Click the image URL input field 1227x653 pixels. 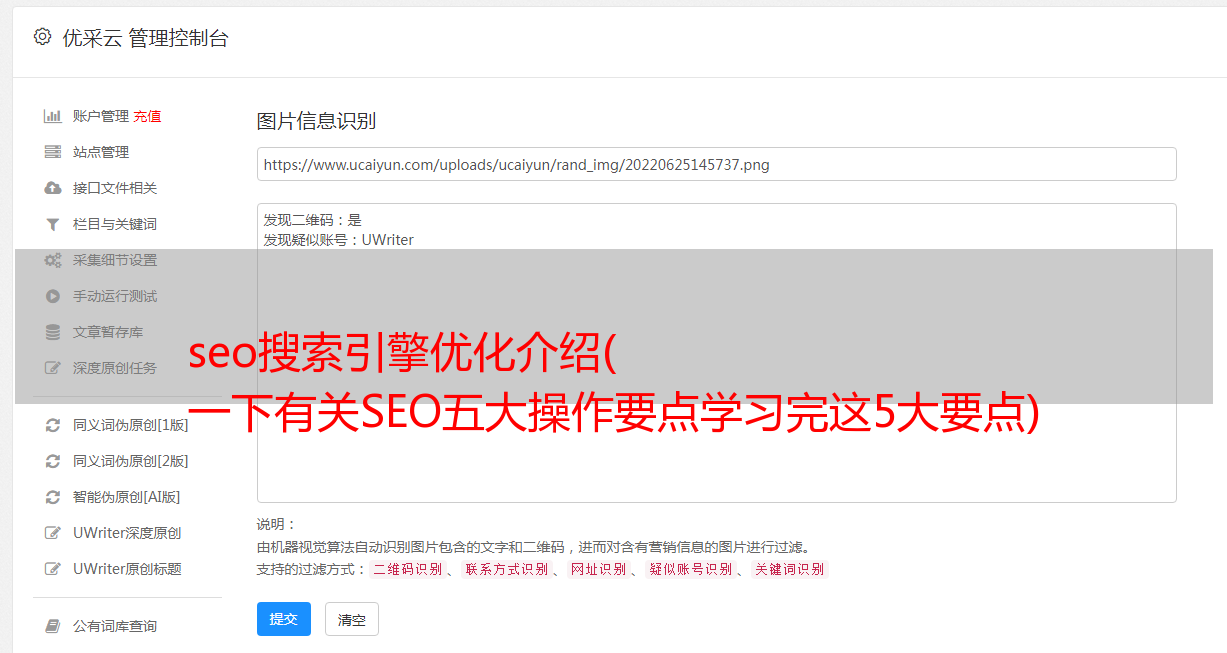[x=716, y=164]
